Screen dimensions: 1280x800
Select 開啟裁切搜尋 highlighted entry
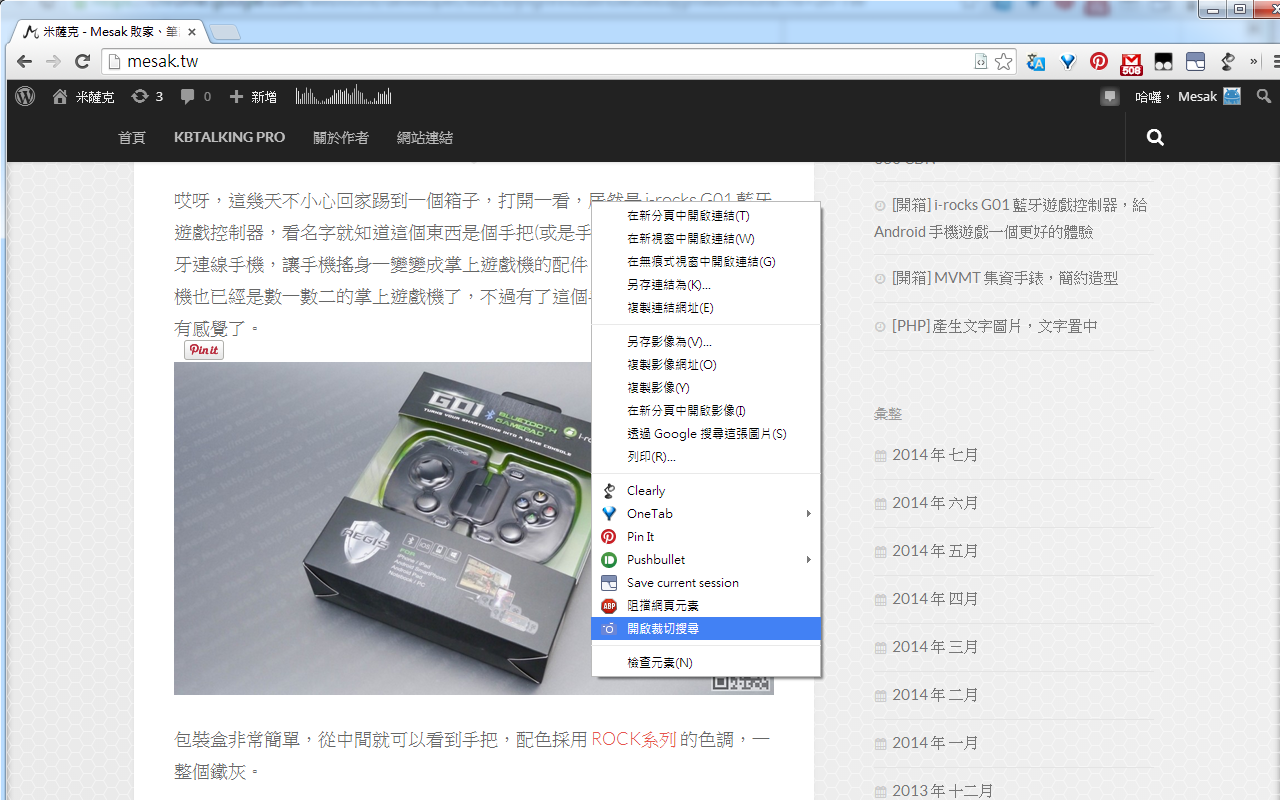pos(706,628)
